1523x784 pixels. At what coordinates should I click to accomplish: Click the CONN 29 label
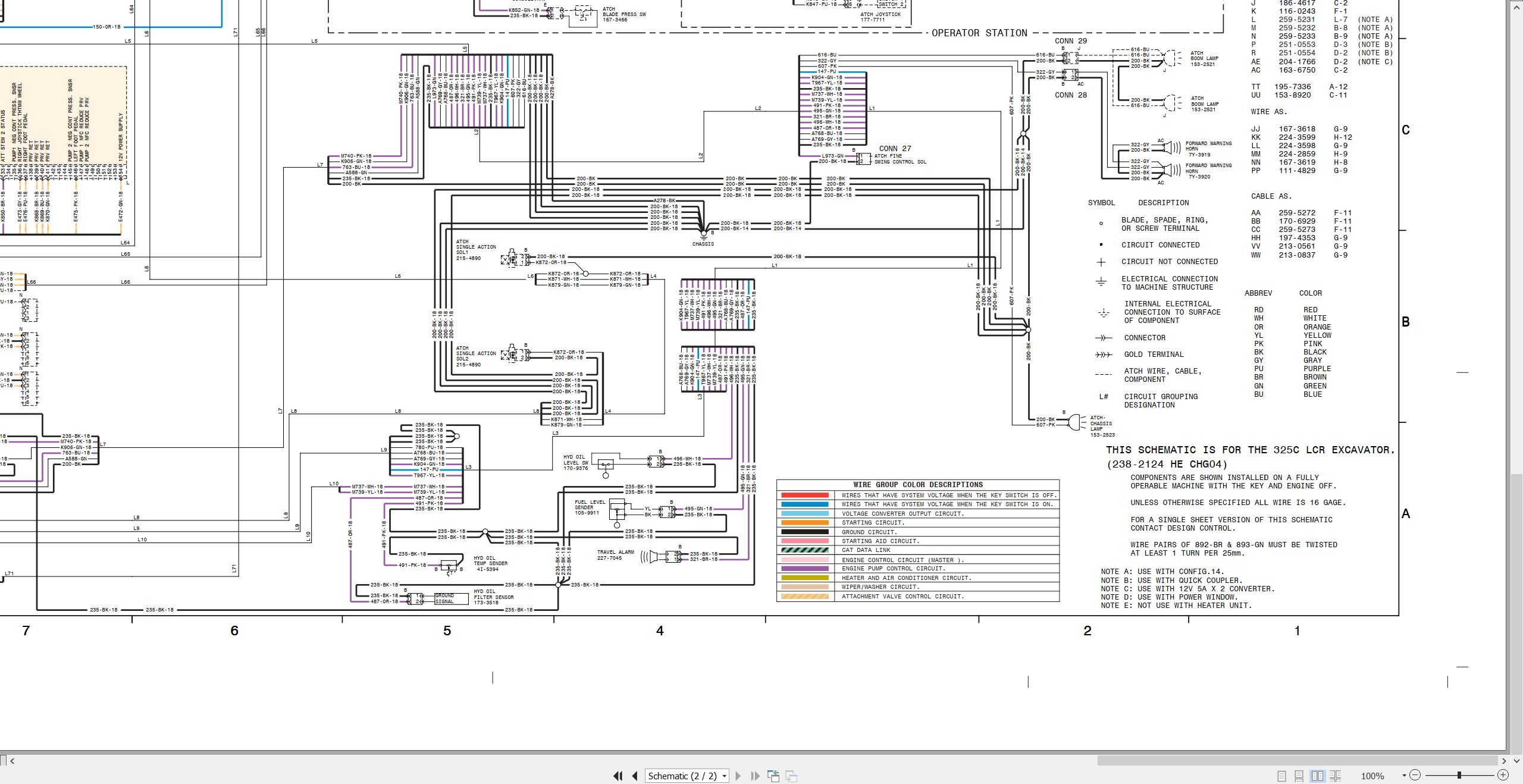point(1071,41)
